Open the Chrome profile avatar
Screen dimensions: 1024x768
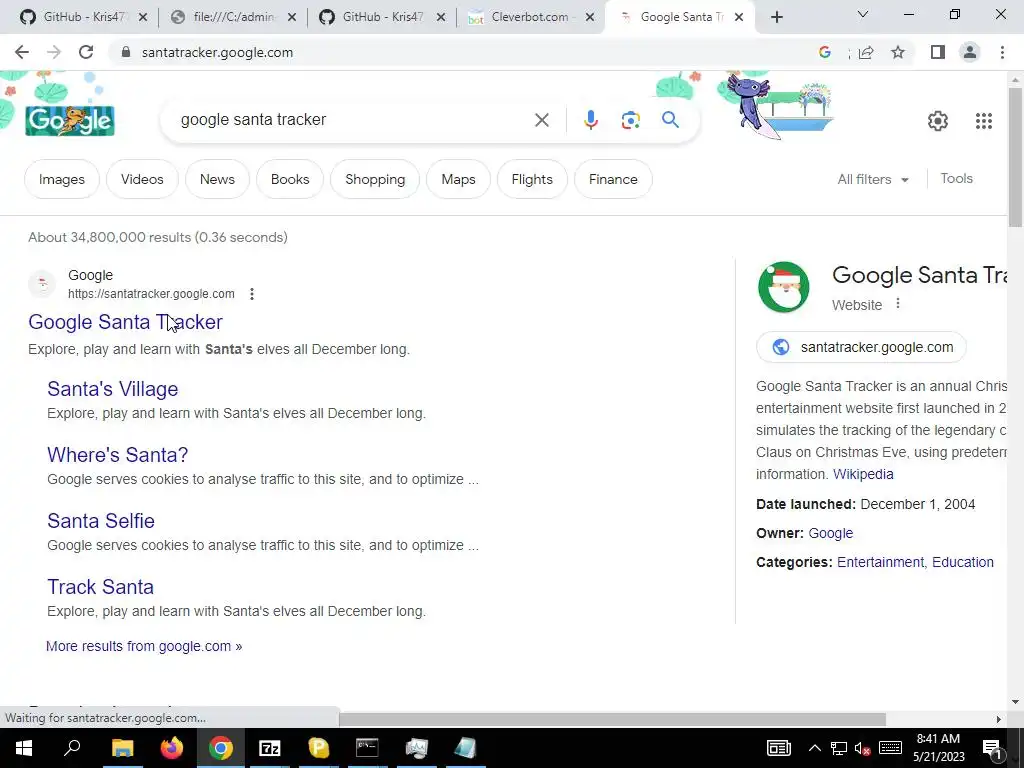[x=970, y=52]
